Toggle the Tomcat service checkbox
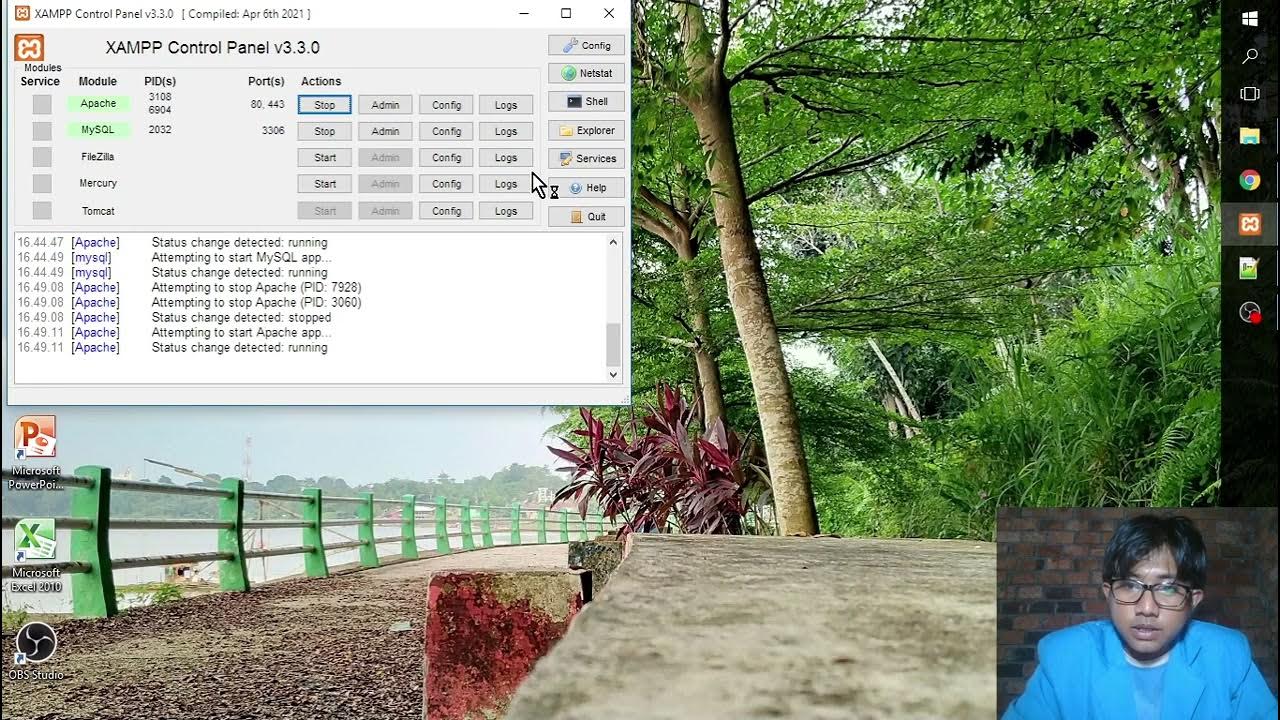Screen dimensions: 1280x720 click(x=42, y=211)
